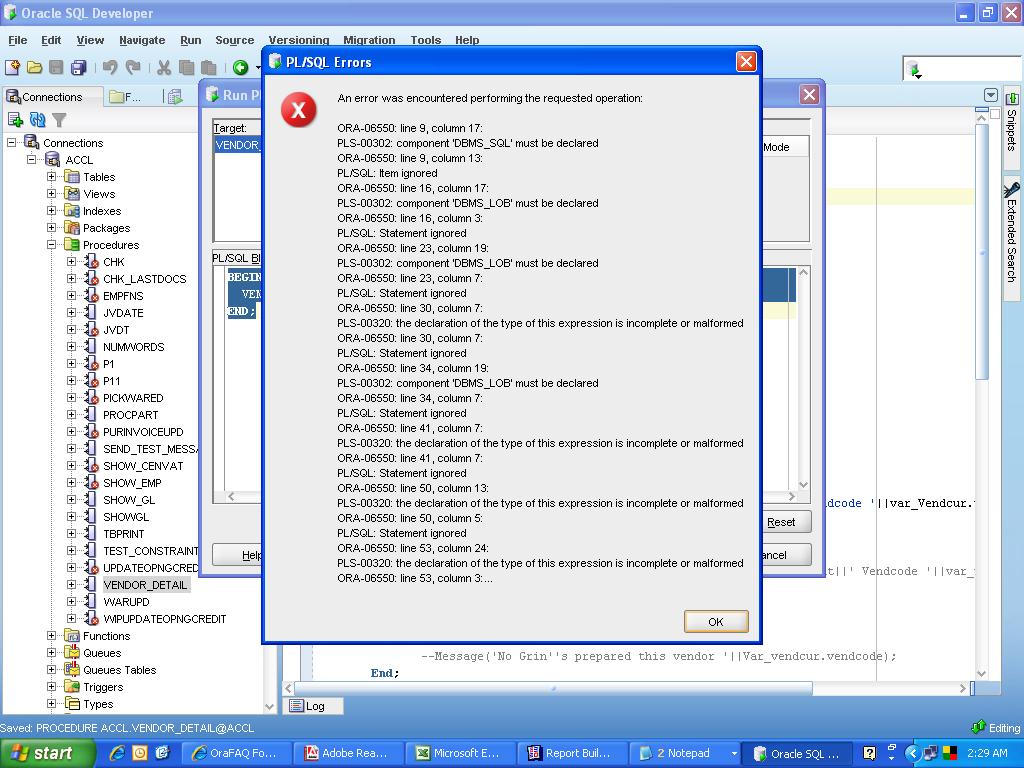Click the New Connection green plus icon
Image resolution: width=1024 pixels, height=768 pixels.
click(x=15, y=120)
